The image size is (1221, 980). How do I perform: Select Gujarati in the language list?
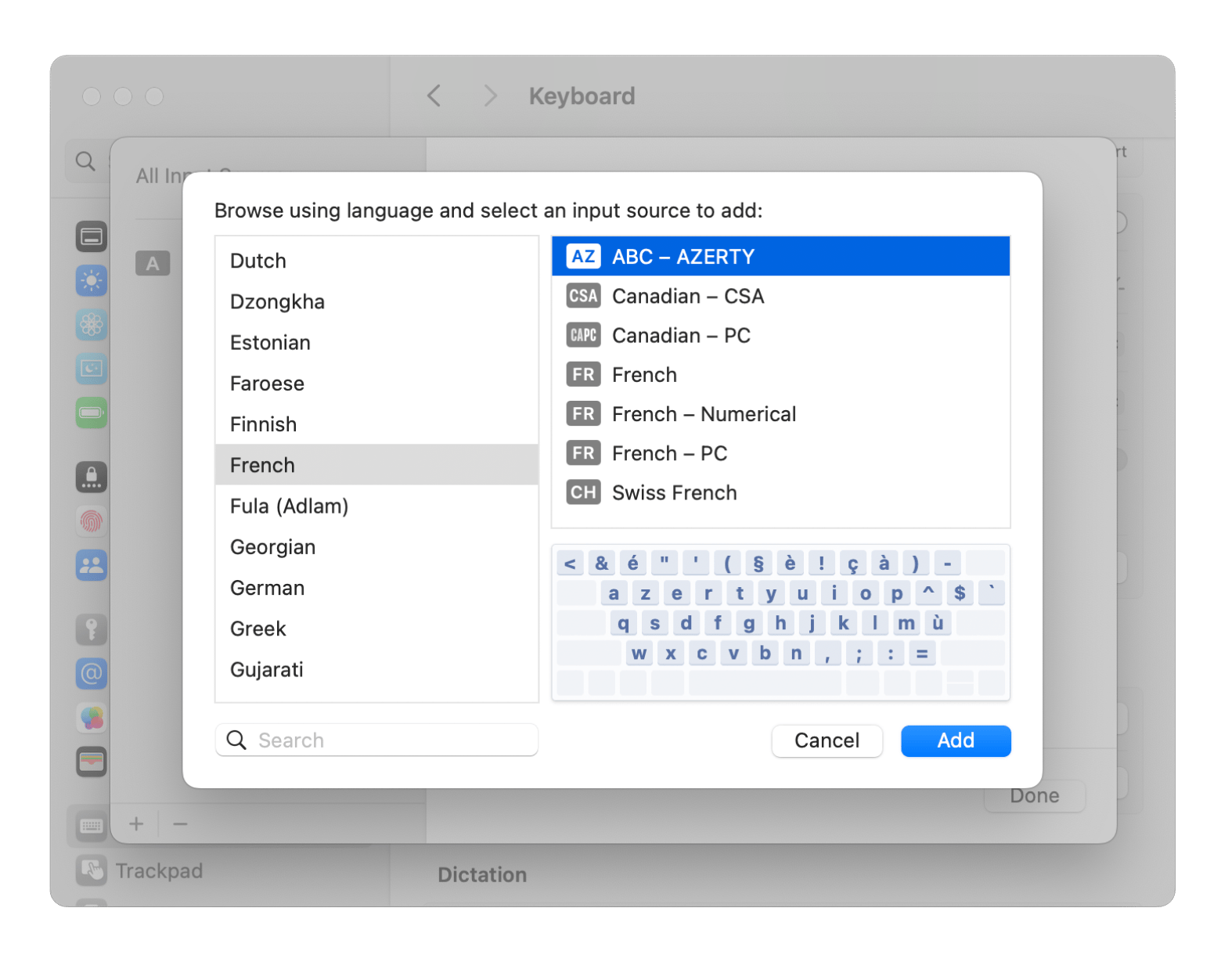point(376,669)
